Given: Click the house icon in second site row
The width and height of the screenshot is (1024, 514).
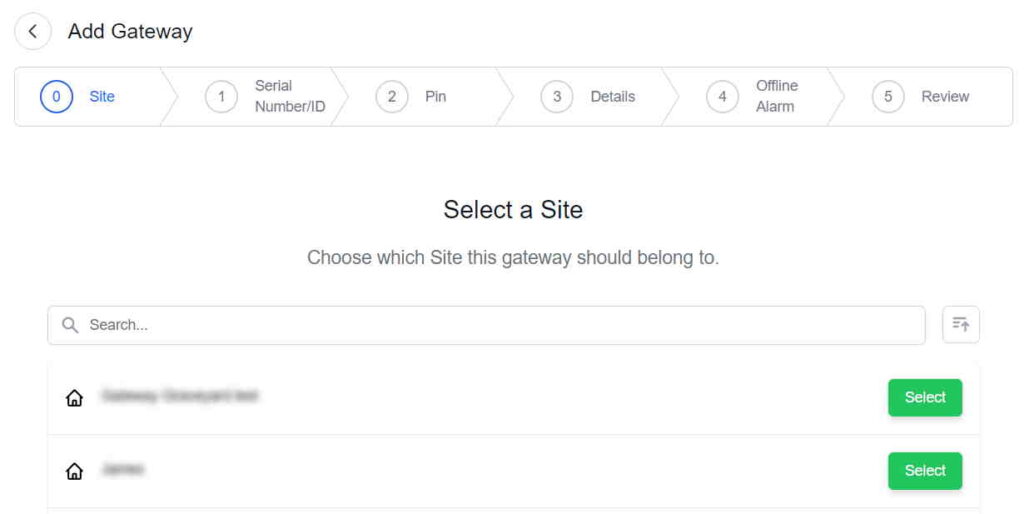Looking at the screenshot, I should (x=74, y=471).
